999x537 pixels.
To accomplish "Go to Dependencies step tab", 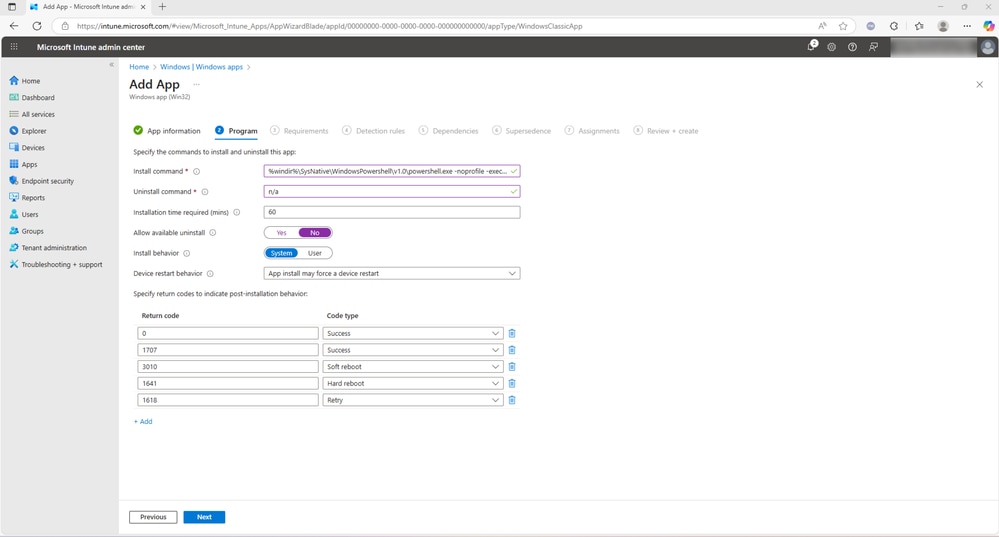I will [x=449, y=131].
